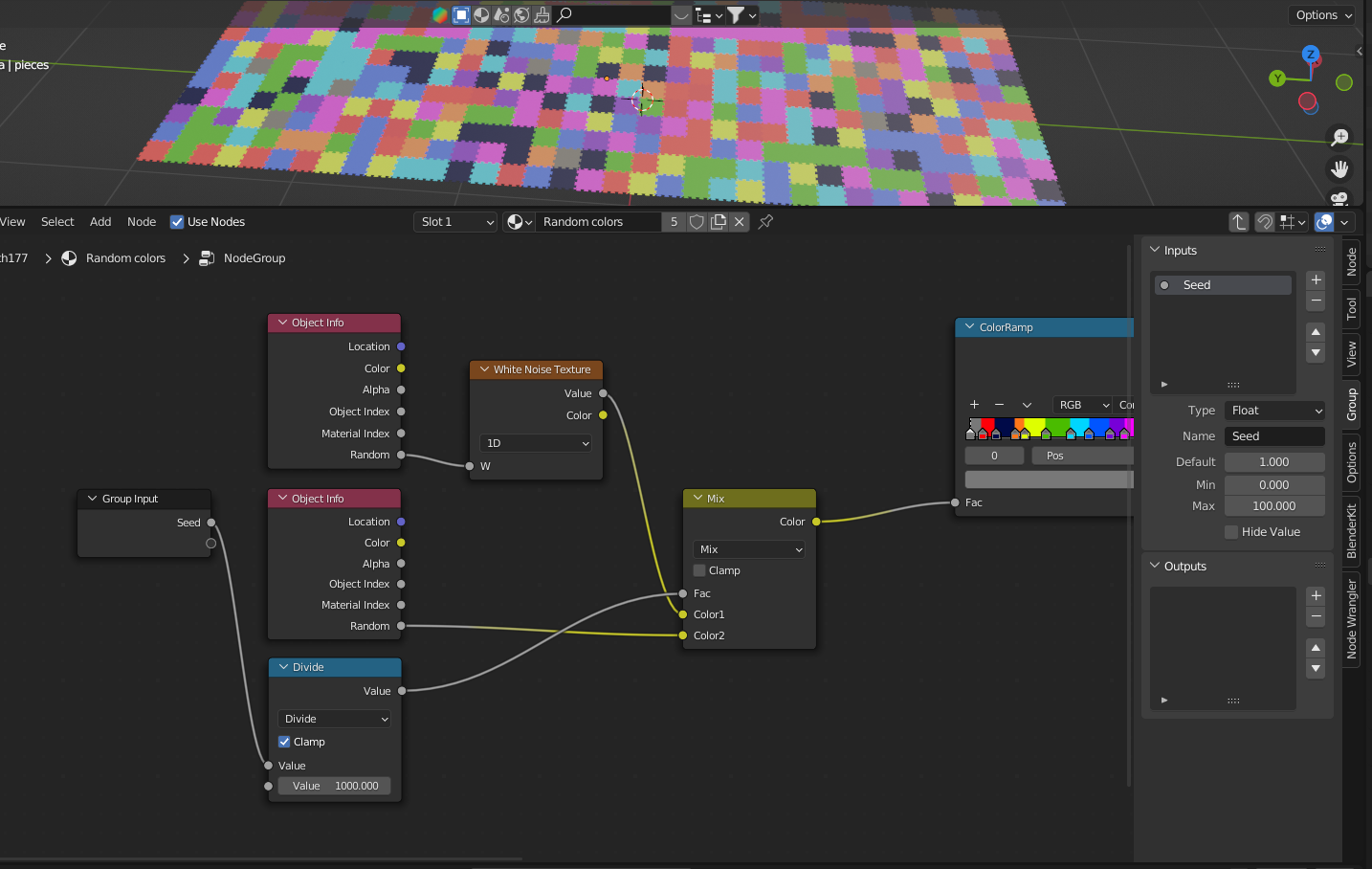Click the pan view hand icon
The width and height of the screenshot is (1372, 869).
coord(1339,169)
